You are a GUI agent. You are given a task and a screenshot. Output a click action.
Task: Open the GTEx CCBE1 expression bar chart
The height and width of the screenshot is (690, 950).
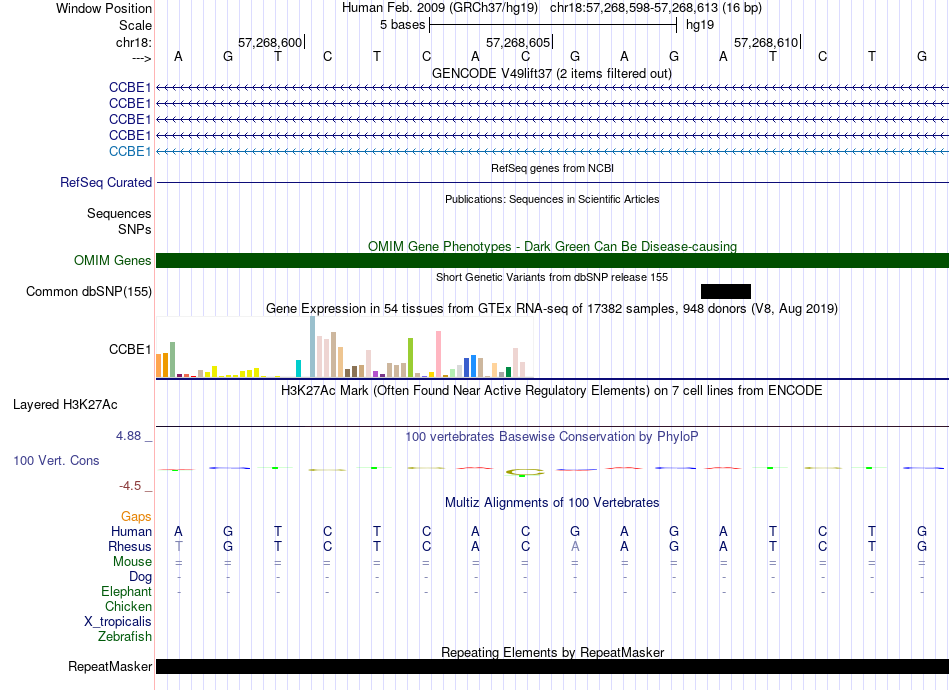point(344,347)
